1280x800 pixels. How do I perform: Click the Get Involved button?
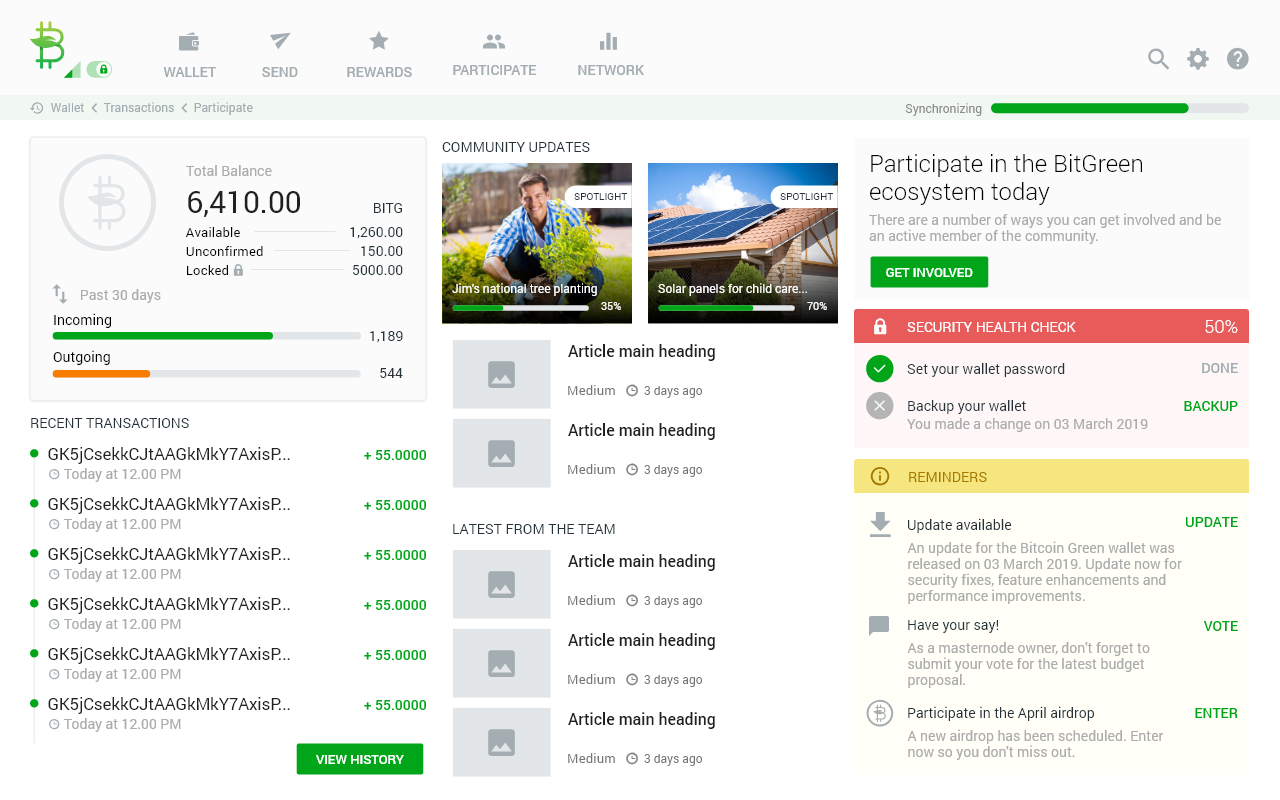[929, 272]
